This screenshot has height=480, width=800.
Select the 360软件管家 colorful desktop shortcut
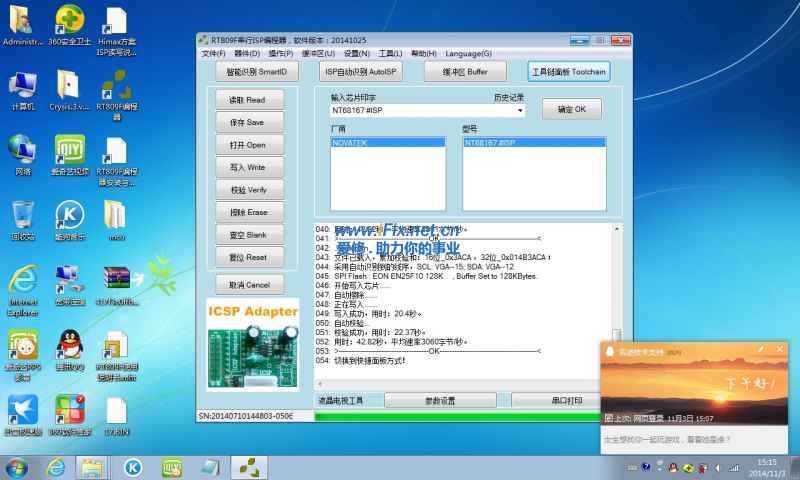(70, 416)
